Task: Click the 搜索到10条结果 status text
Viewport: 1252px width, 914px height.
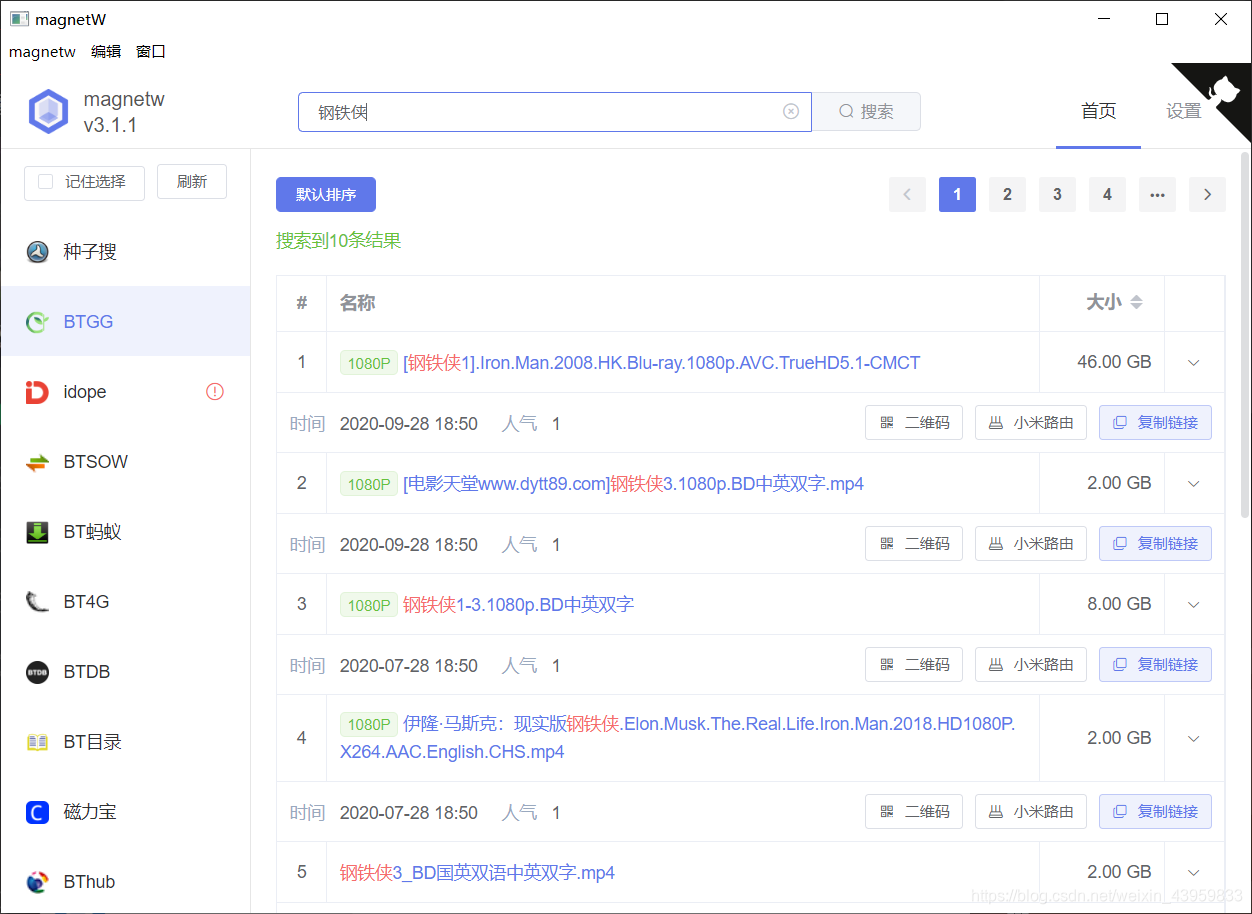Action: click(339, 241)
